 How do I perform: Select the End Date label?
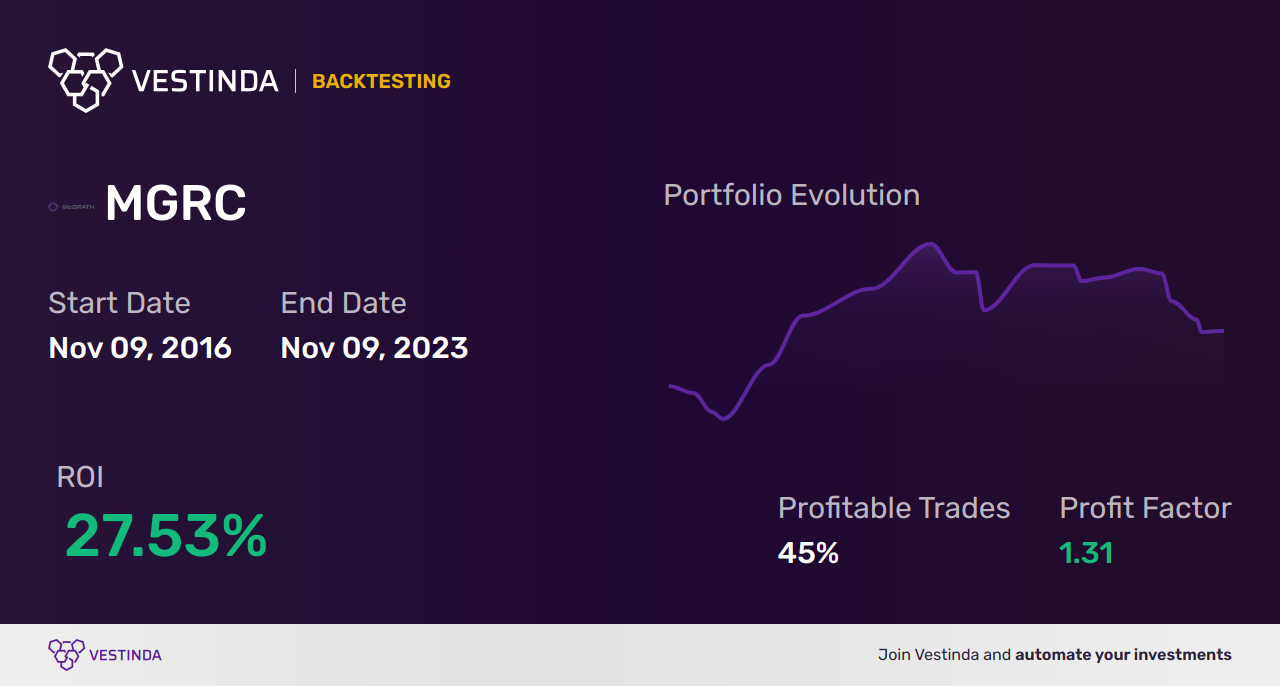pos(343,302)
